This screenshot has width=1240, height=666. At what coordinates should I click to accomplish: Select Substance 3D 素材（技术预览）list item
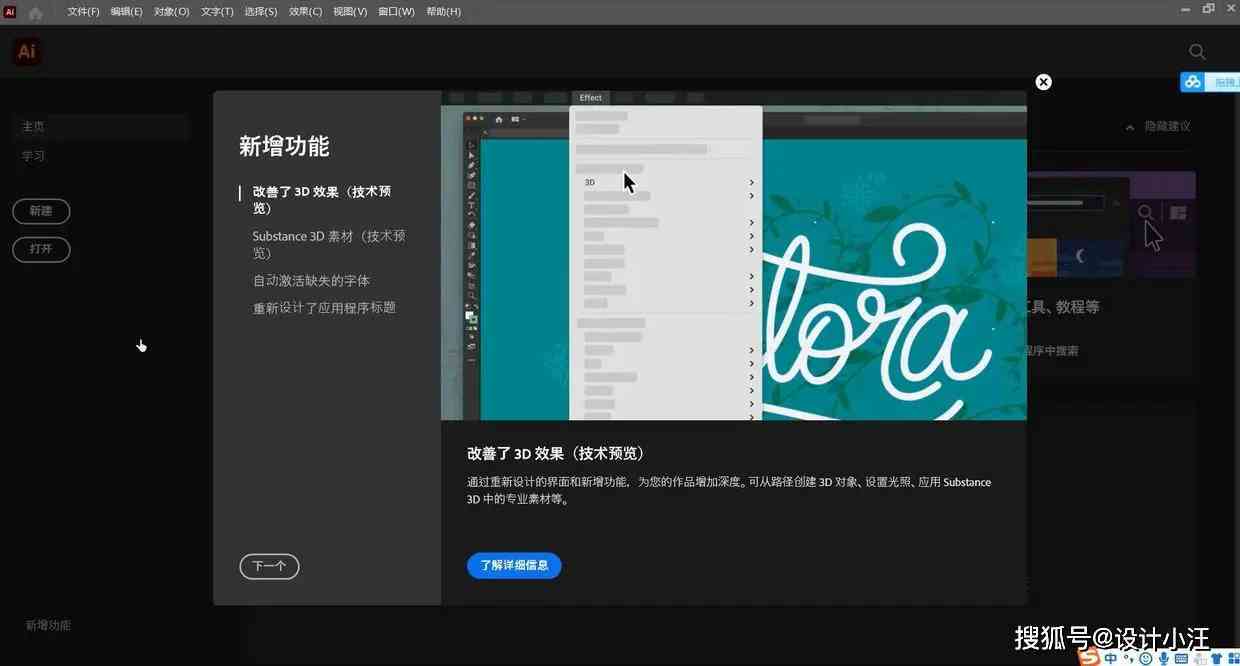click(x=329, y=244)
